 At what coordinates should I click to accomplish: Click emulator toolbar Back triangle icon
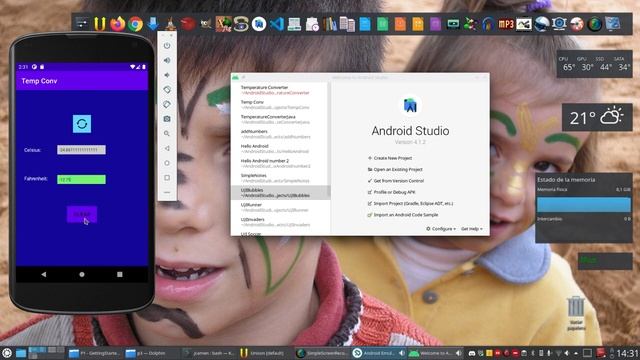coord(167,148)
